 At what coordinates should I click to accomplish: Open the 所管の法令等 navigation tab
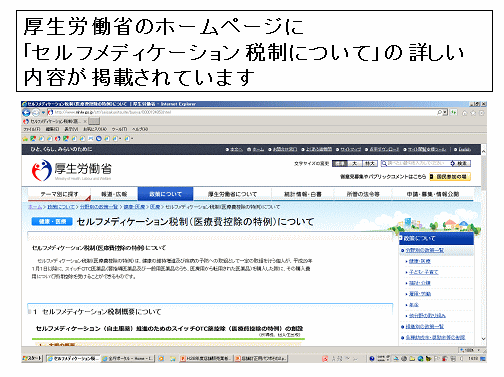(x=363, y=194)
